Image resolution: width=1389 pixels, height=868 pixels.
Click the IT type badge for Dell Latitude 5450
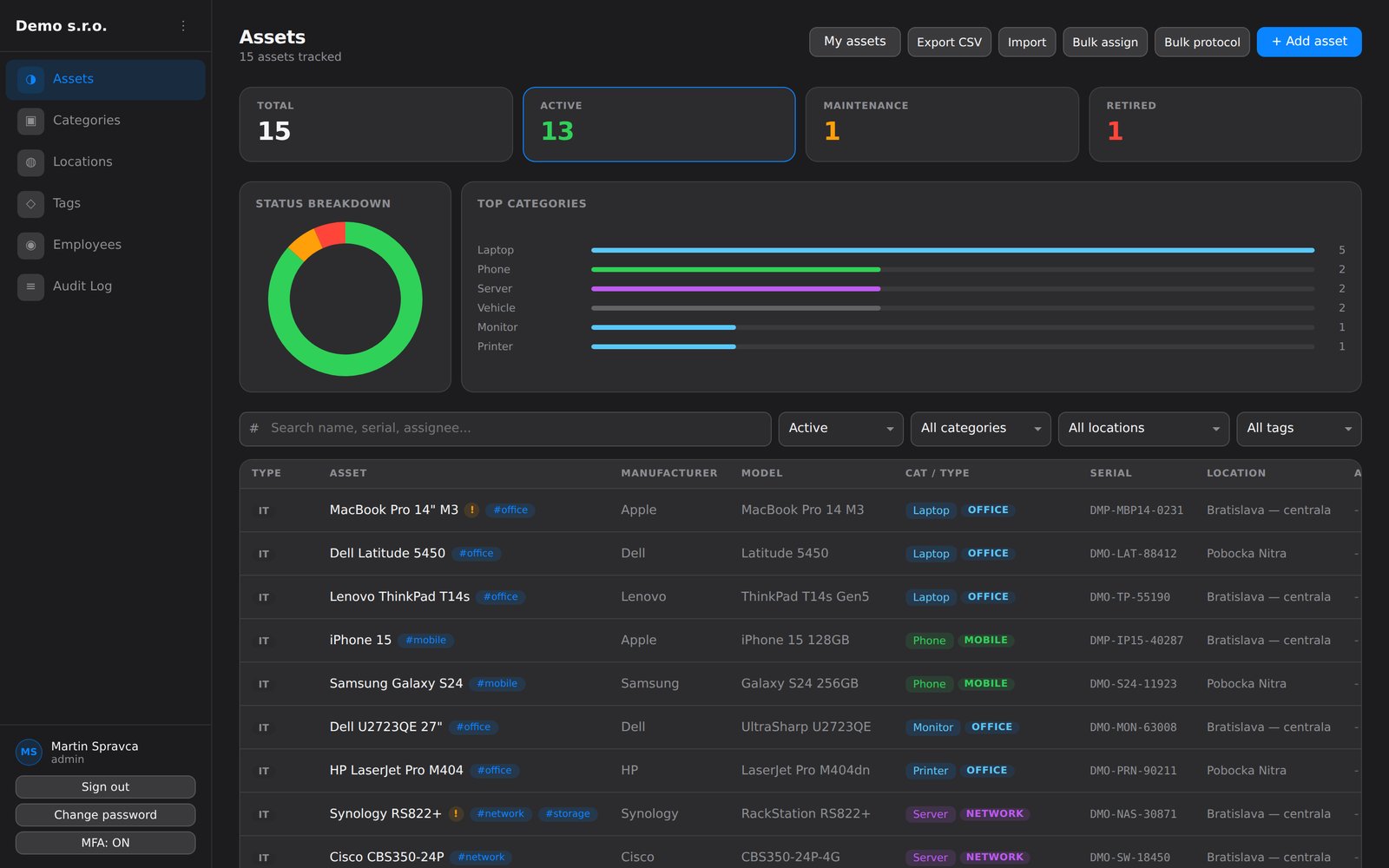tap(264, 554)
